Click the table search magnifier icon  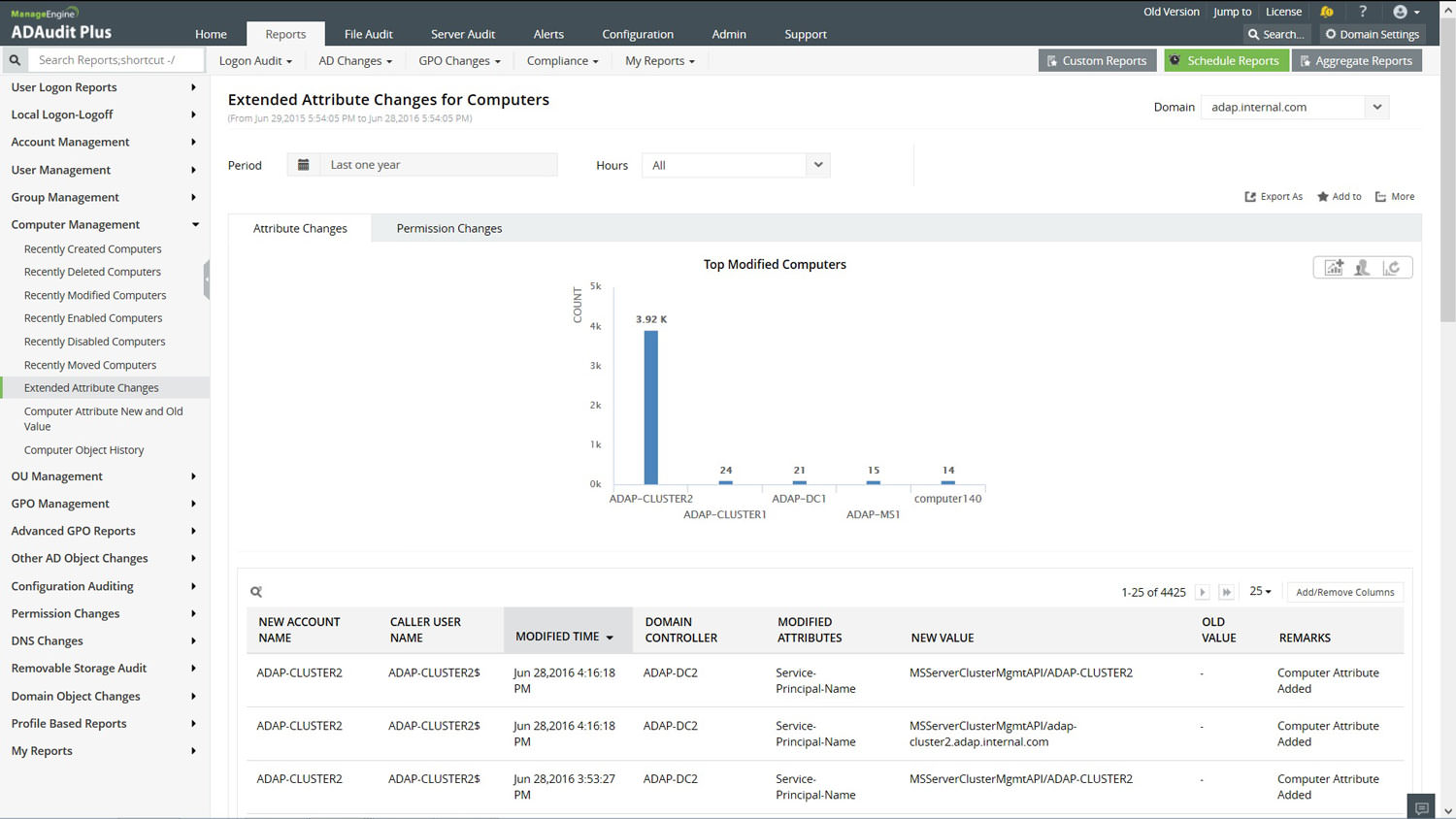256,592
